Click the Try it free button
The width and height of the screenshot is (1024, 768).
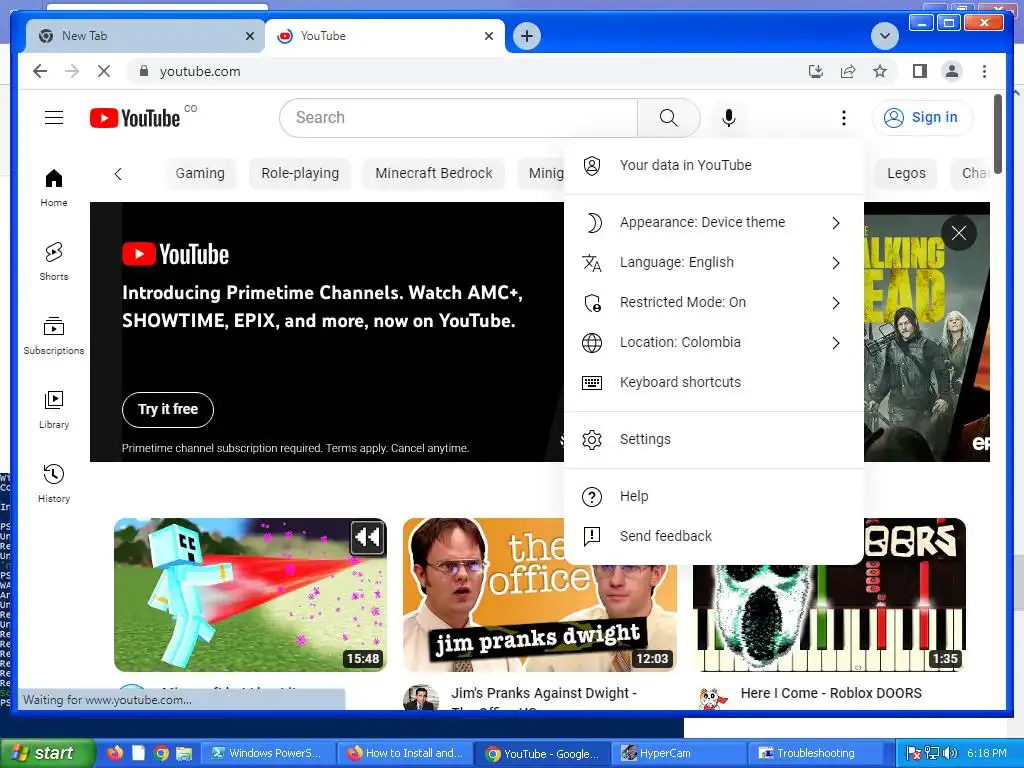pos(168,409)
